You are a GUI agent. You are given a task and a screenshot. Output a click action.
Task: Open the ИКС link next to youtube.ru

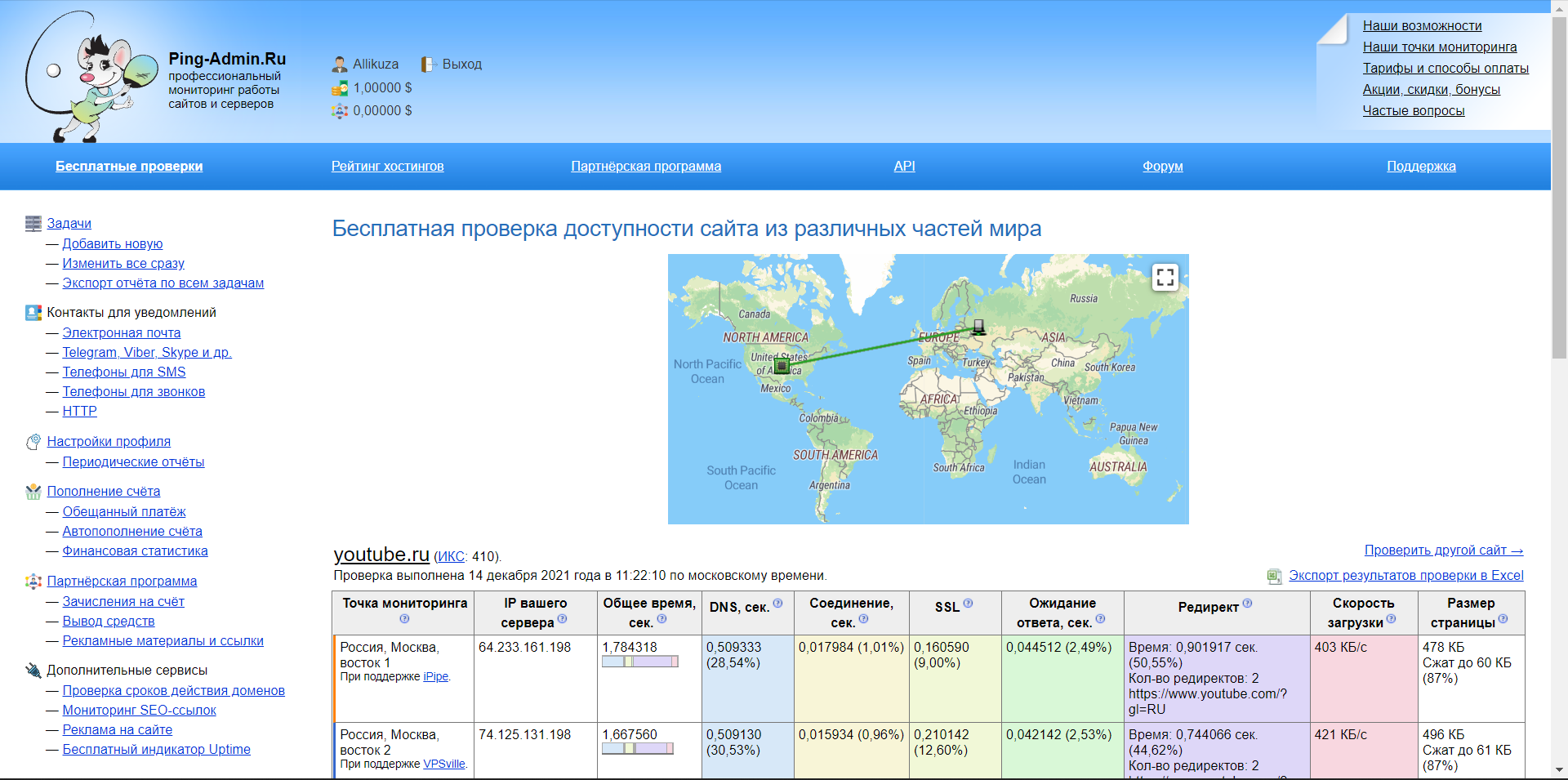pyautogui.click(x=451, y=557)
